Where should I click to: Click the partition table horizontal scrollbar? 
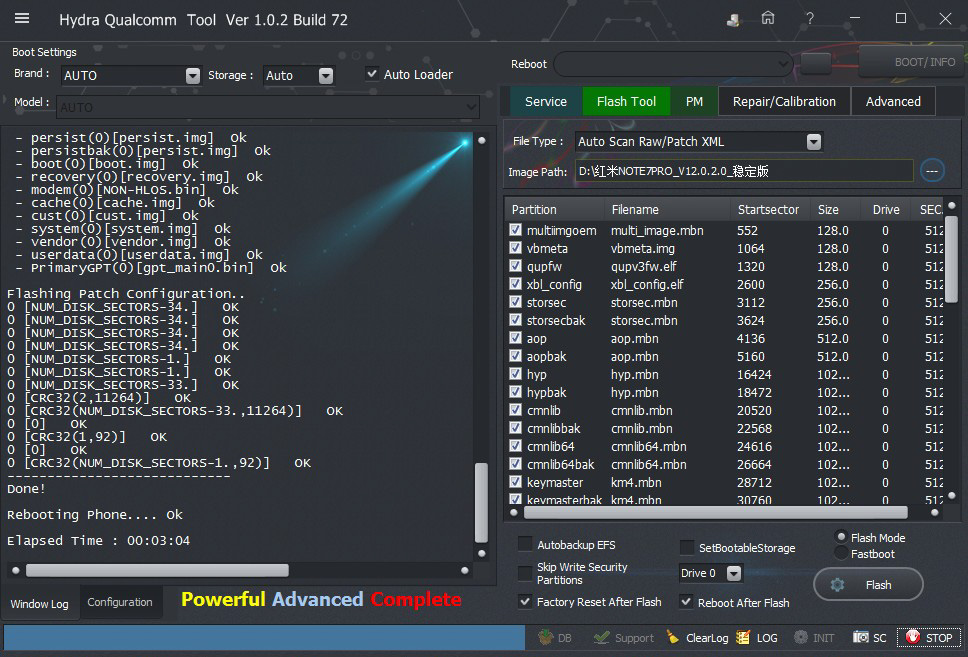tap(716, 513)
